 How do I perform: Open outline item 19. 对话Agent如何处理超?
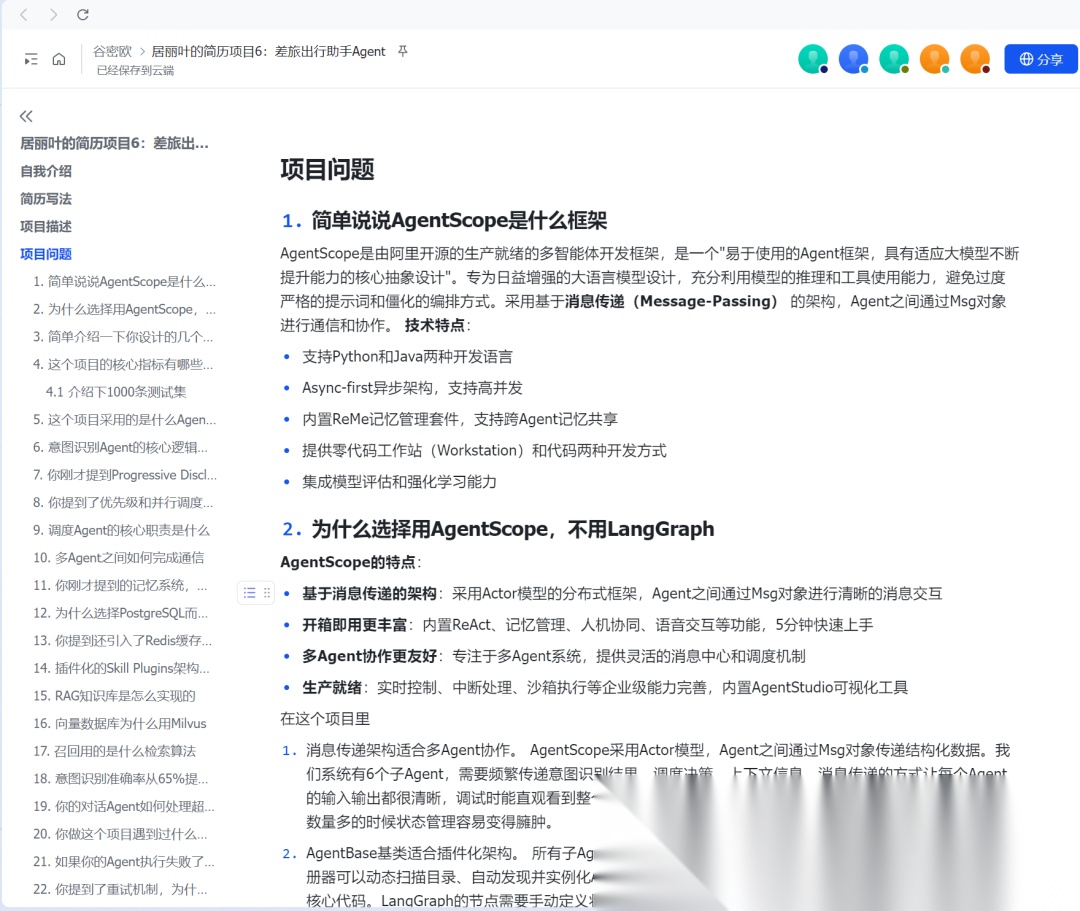click(124, 806)
